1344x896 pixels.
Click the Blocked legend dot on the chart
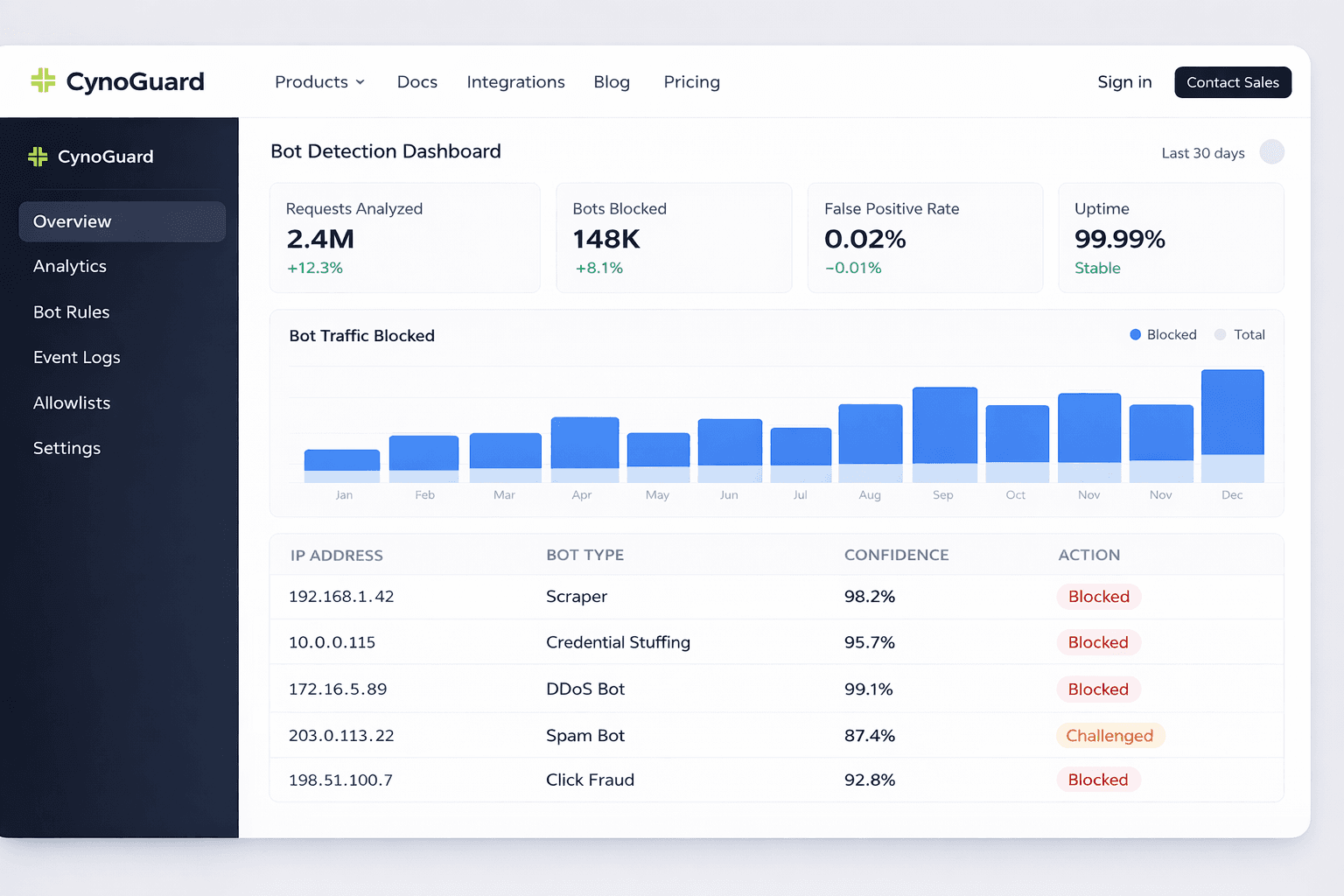pyautogui.click(x=1135, y=334)
